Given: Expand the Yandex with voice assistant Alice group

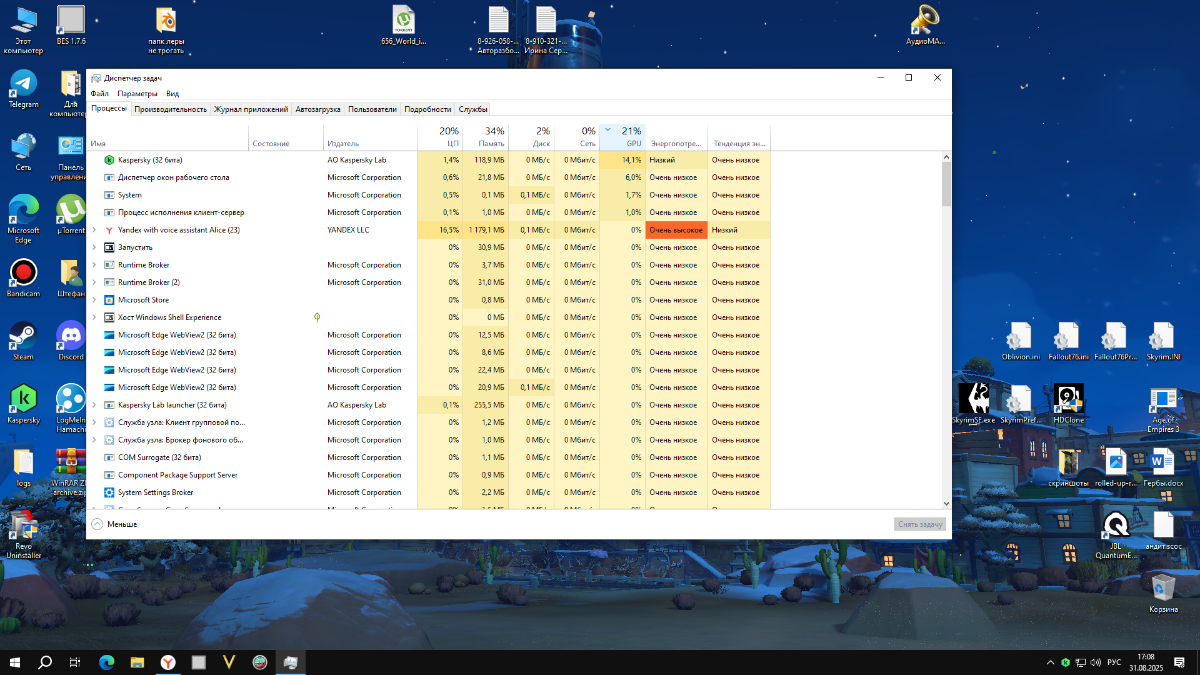Looking at the screenshot, I should (x=94, y=230).
